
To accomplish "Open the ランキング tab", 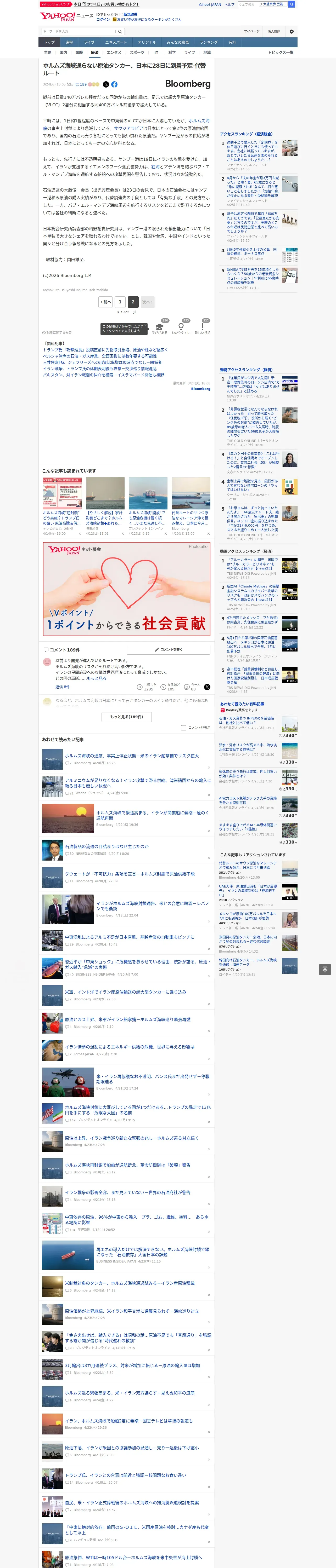I will click(x=209, y=43).
